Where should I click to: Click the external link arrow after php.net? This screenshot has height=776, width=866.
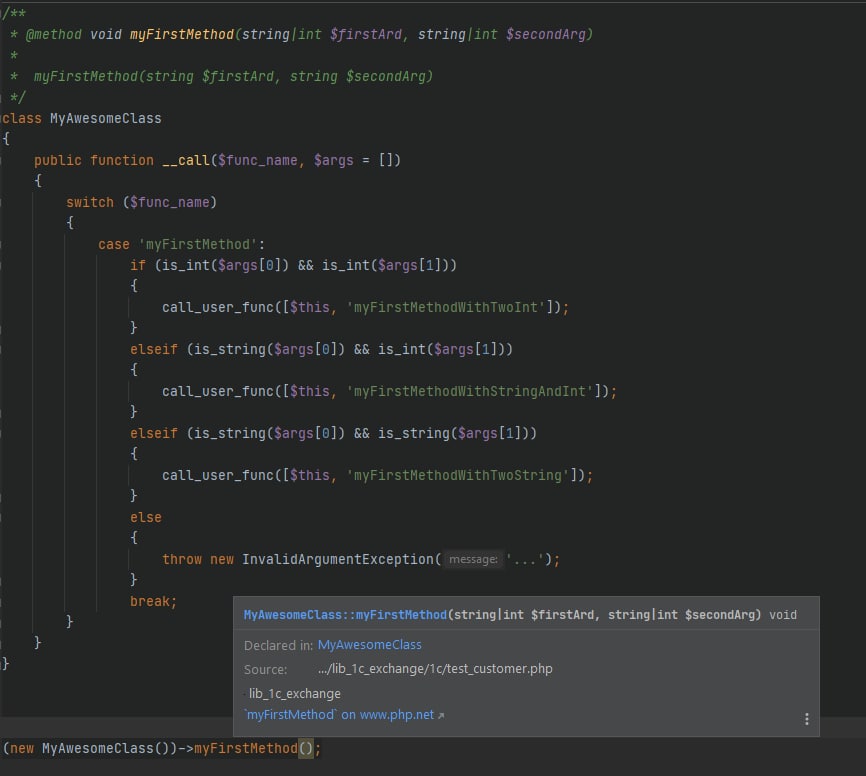(441, 716)
